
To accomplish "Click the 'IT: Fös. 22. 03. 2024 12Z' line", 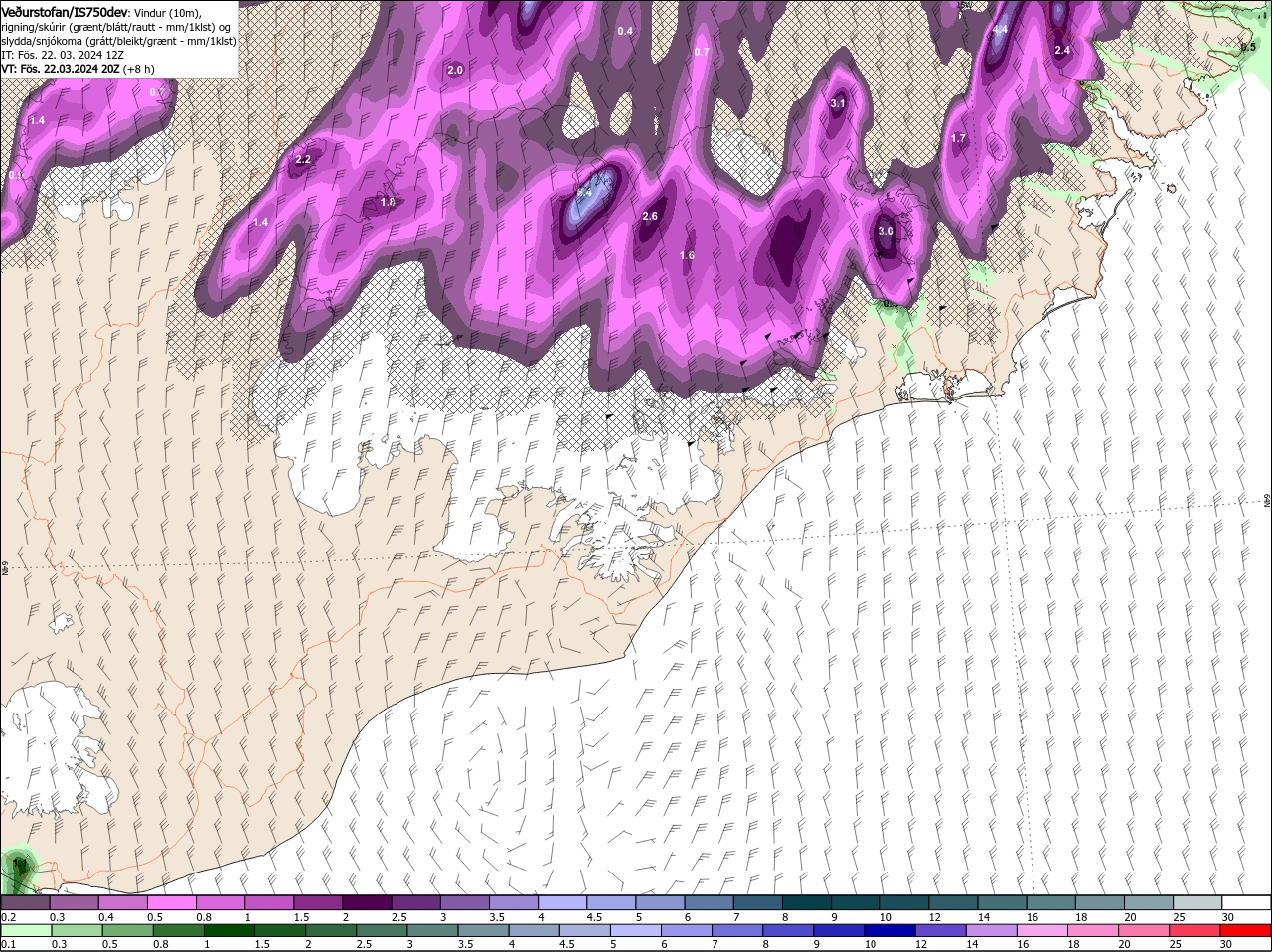I will click(x=63, y=55).
